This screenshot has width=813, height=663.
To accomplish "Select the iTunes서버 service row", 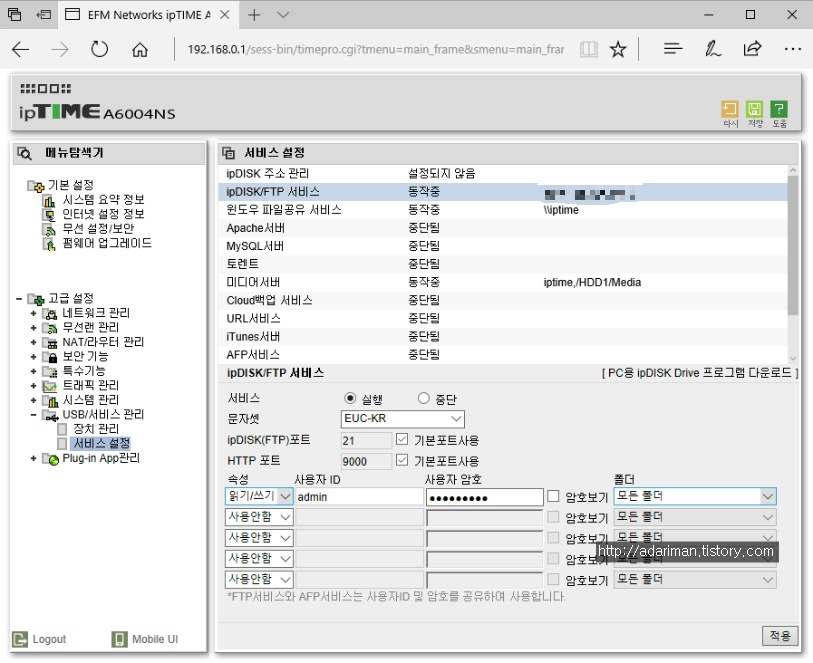I will point(502,336).
